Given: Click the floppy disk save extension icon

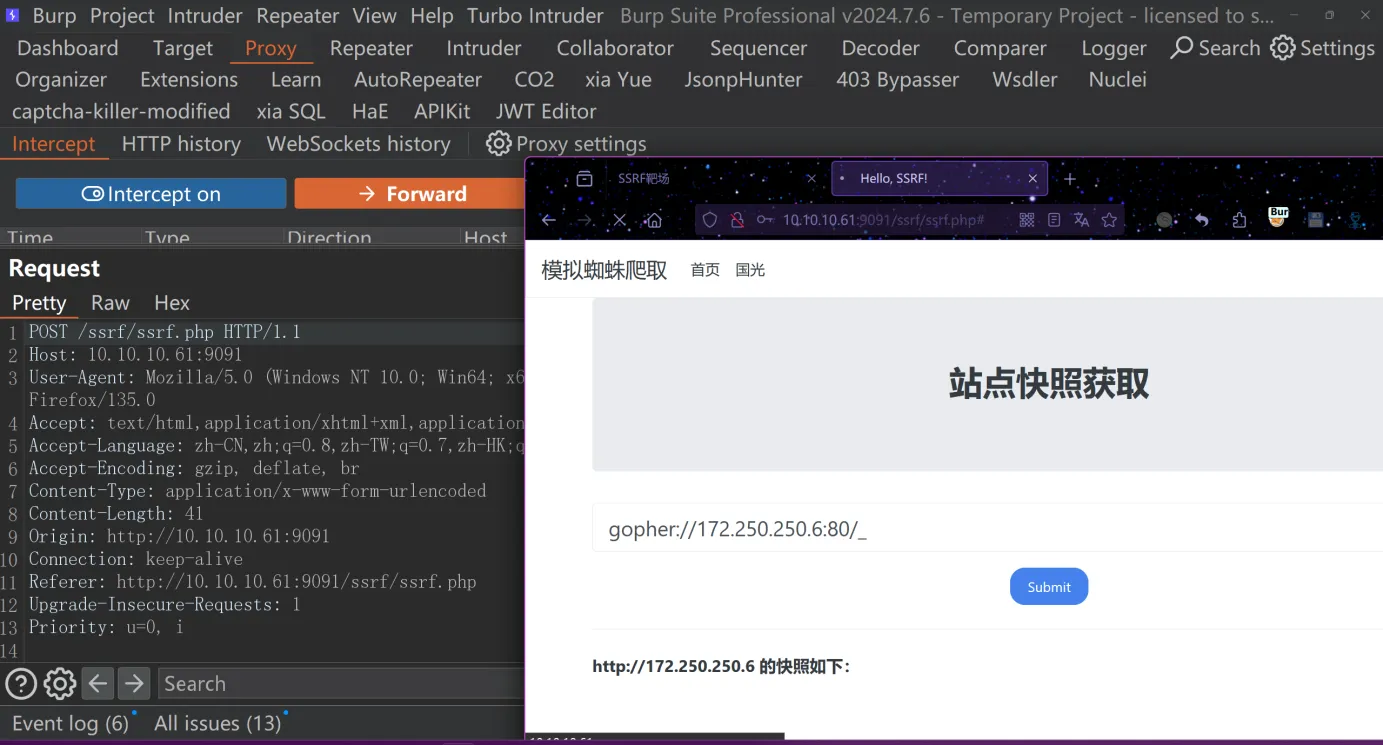Looking at the screenshot, I should point(1316,220).
